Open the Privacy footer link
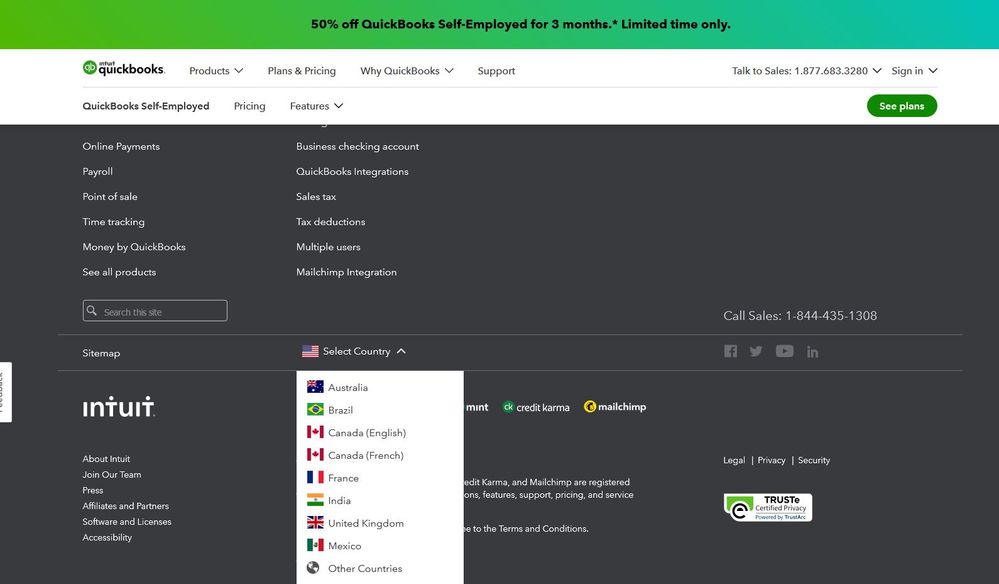The image size is (999, 584). [772, 460]
